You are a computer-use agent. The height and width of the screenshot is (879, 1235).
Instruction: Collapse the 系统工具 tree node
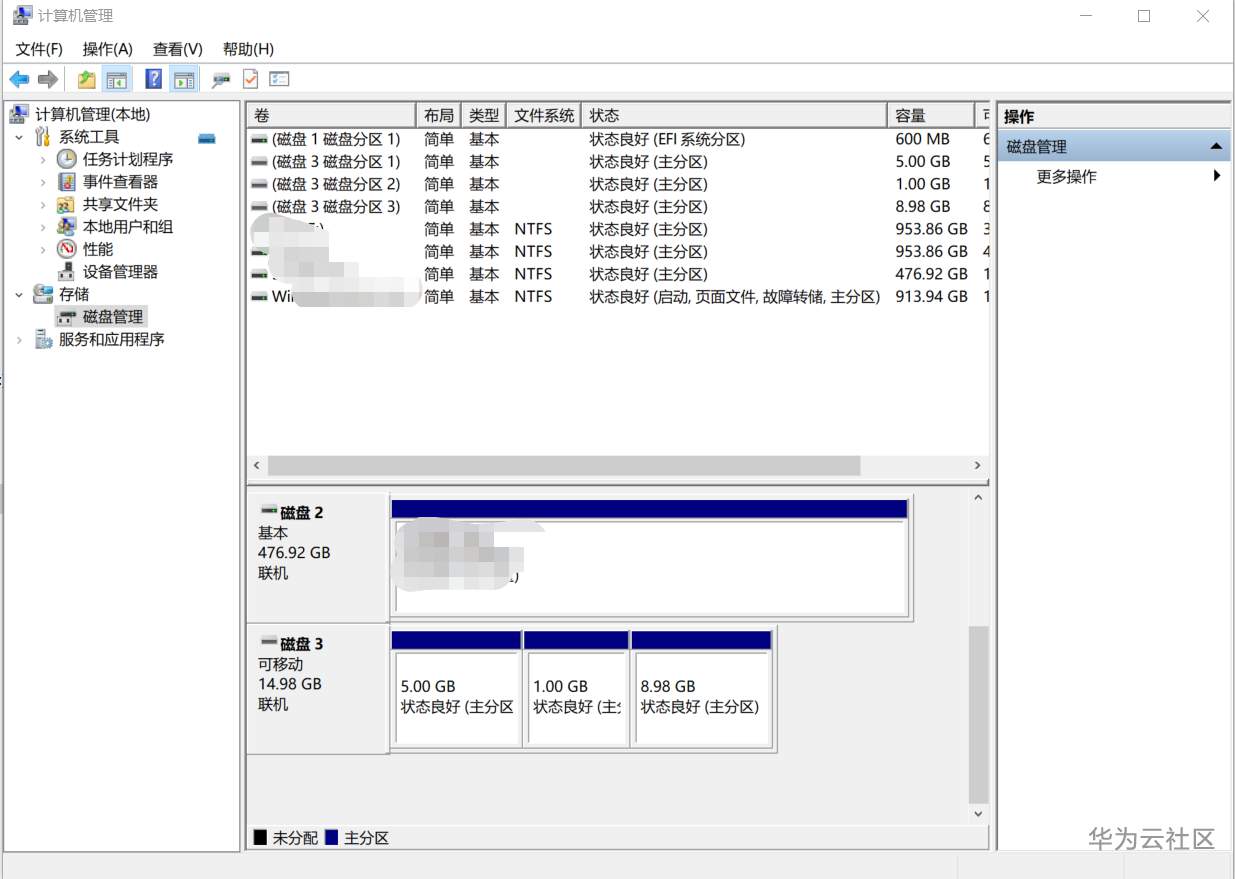tap(19, 137)
